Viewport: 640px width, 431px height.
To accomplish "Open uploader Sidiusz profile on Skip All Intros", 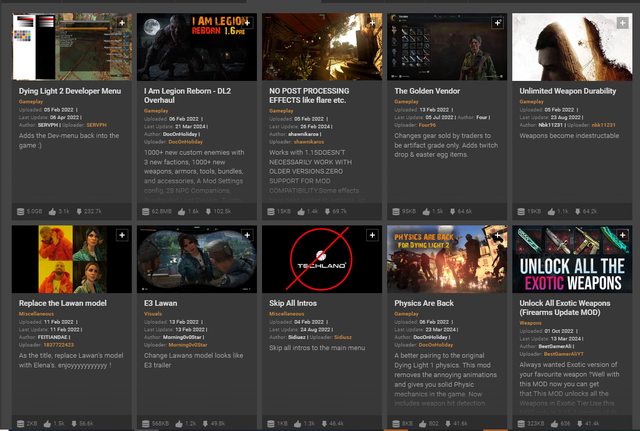I will click(345, 340).
